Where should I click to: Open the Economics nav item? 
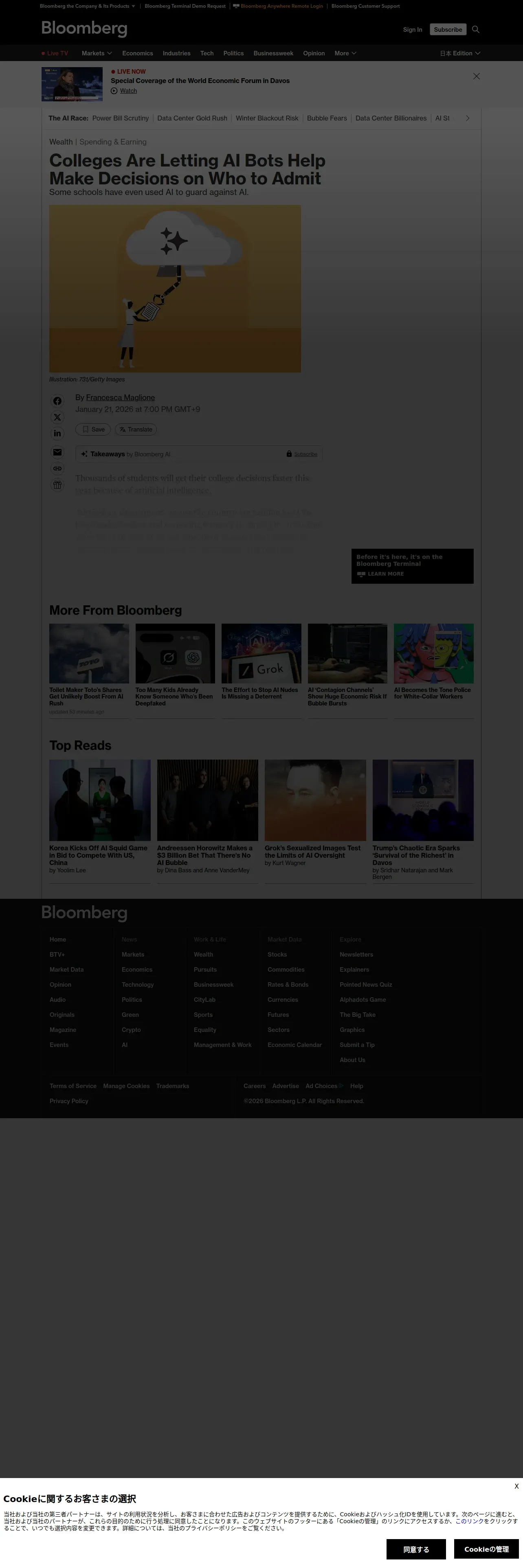[x=138, y=54]
